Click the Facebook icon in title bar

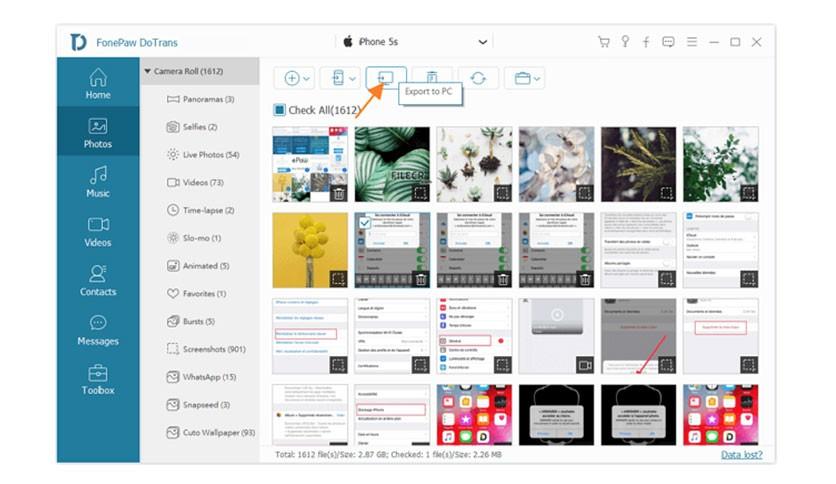point(646,42)
